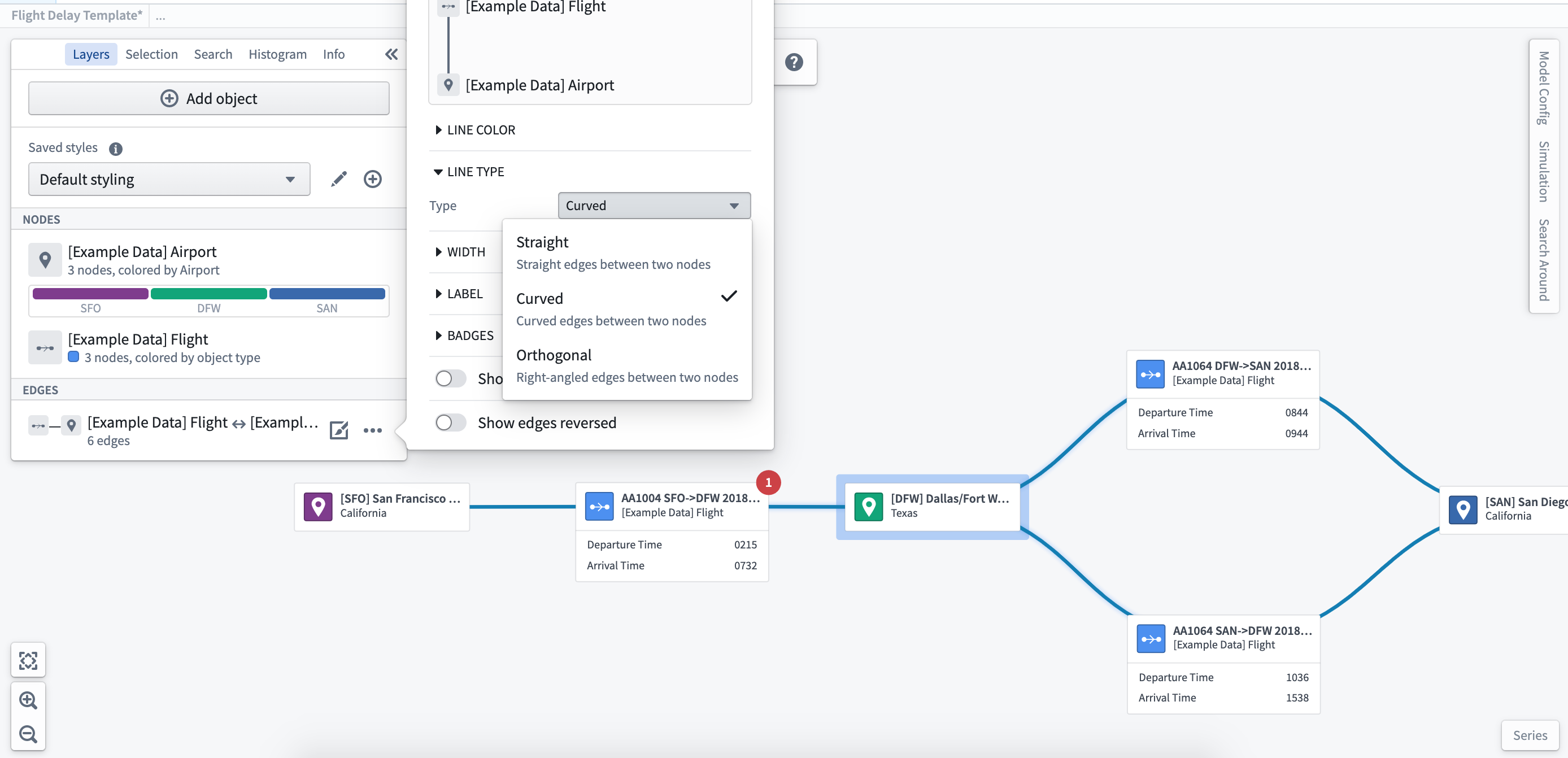
Task: Toggle Show edges reversed switch
Action: click(x=450, y=422)
